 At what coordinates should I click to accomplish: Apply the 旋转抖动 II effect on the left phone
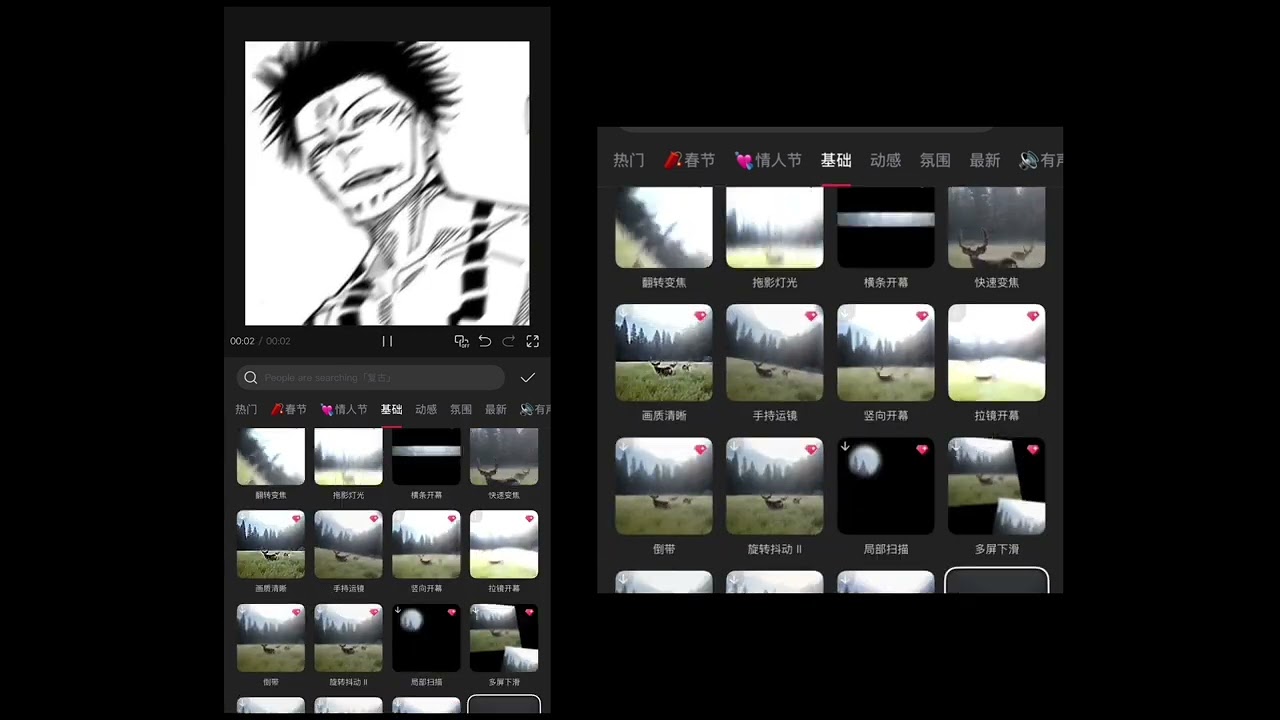click(x=349, y=638)
